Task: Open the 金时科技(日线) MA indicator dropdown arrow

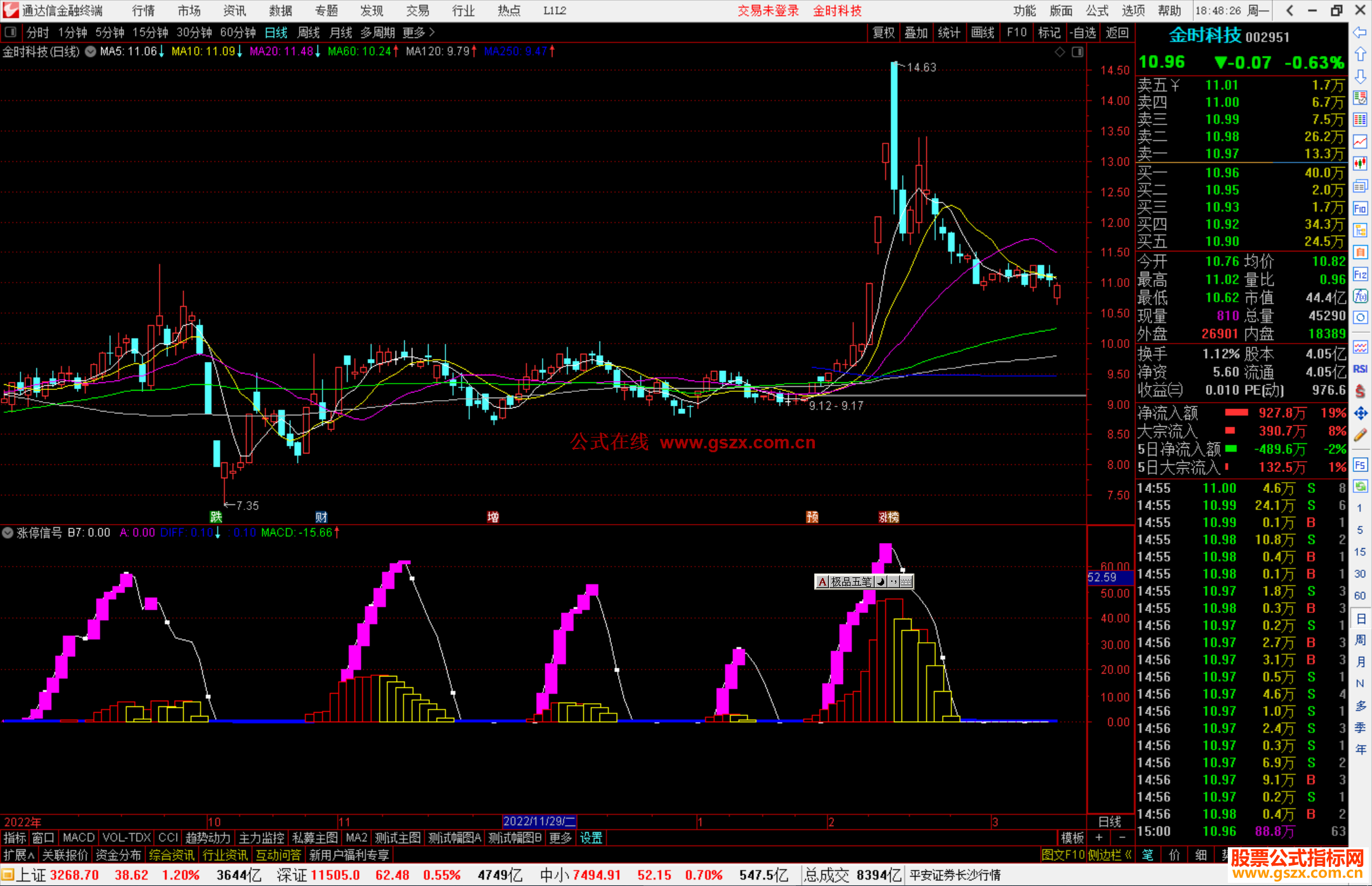Action: coord(91,51)
